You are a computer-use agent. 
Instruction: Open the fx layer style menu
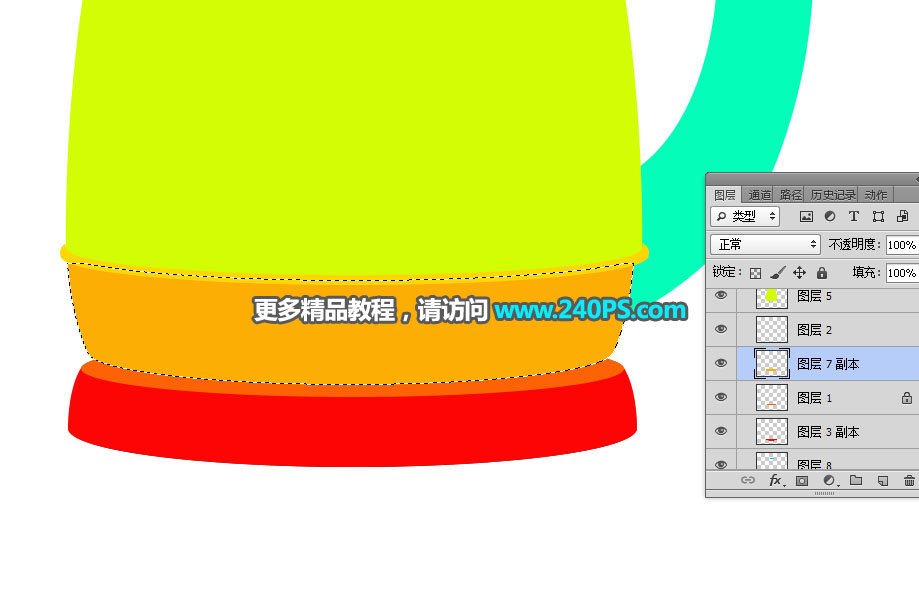click(x=775, y=480)
